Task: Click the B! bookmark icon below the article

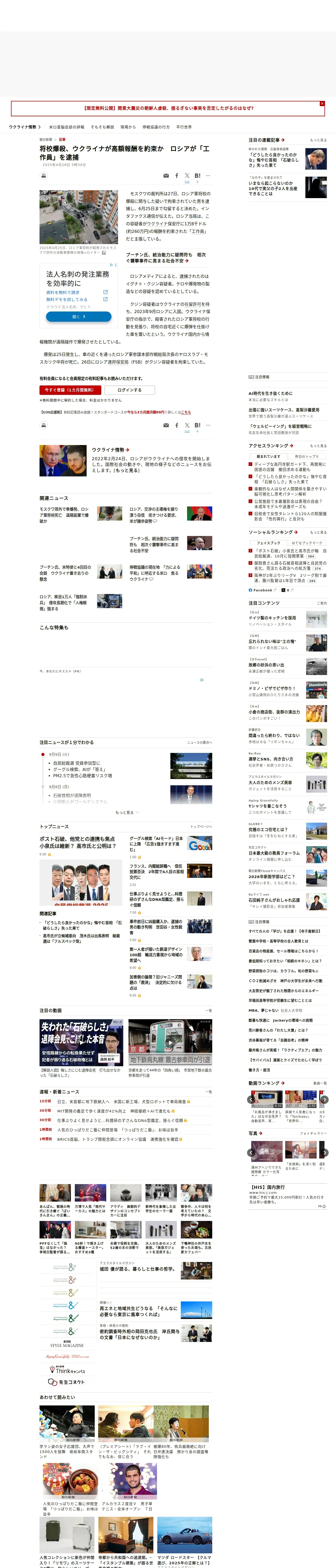Action: (x=198, y=425)
